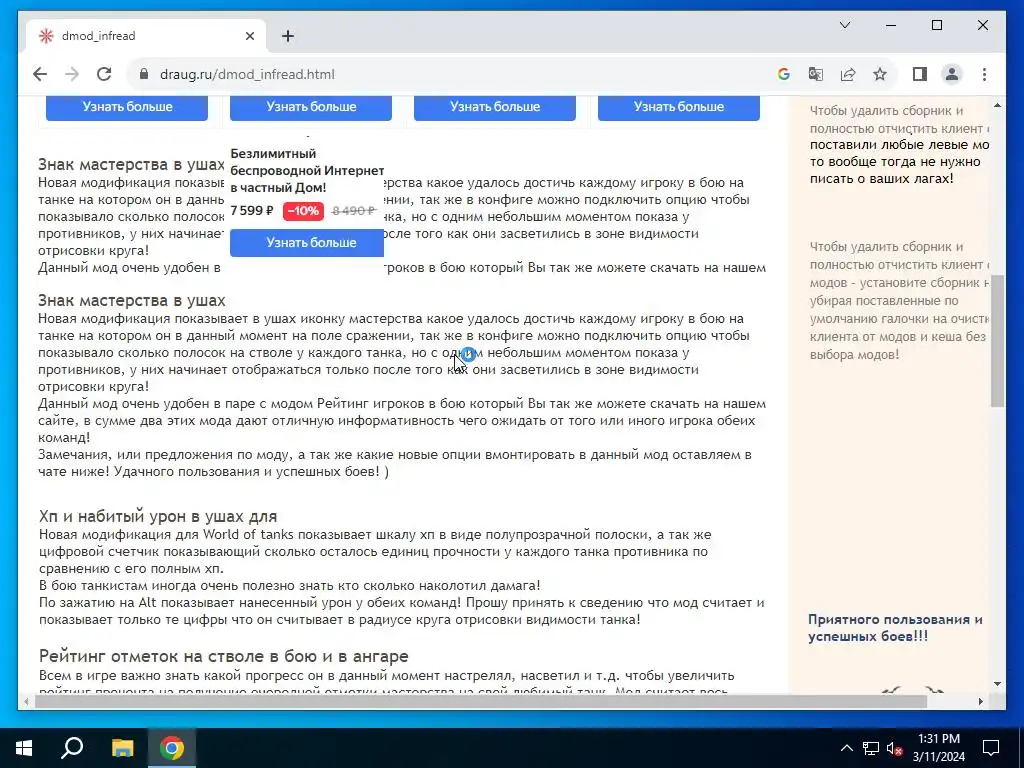Reload the current page

104,74
